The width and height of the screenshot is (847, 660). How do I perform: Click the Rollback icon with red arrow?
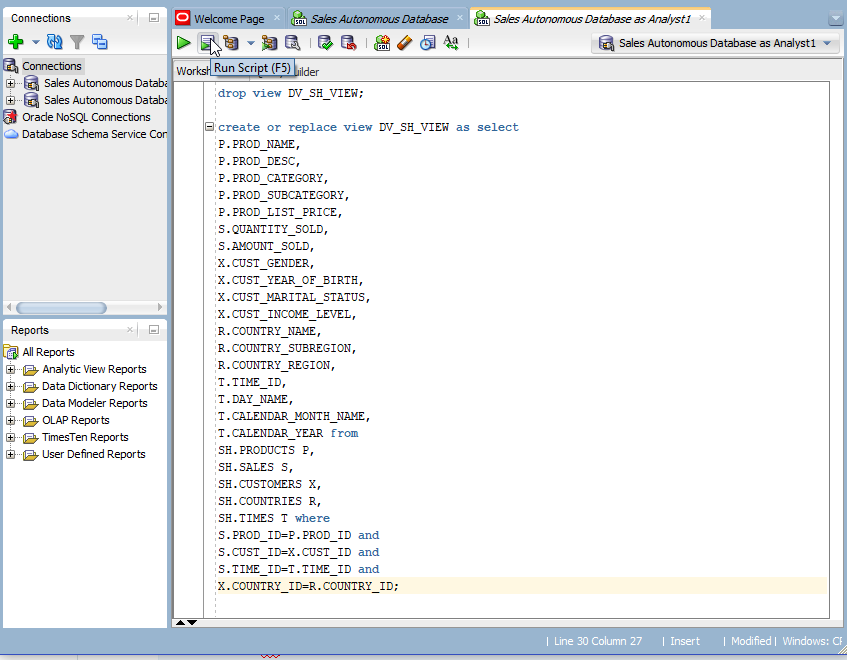348,43
